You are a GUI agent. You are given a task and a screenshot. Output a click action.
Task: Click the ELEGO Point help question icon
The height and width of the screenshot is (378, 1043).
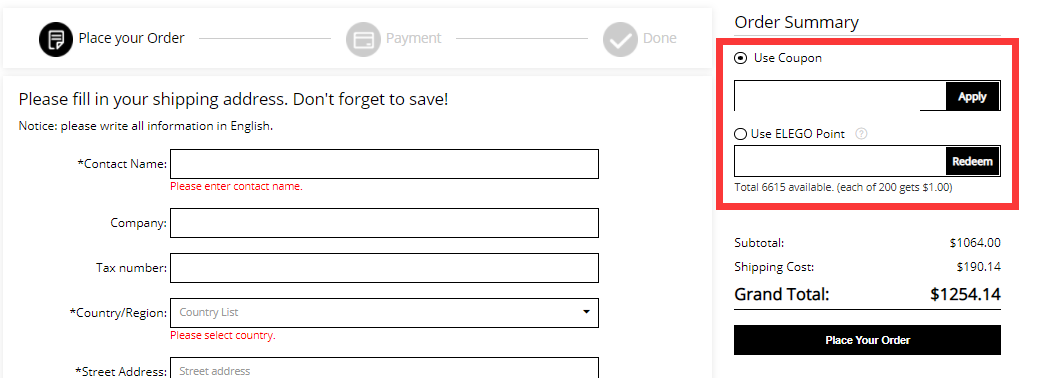pos(861,134)
